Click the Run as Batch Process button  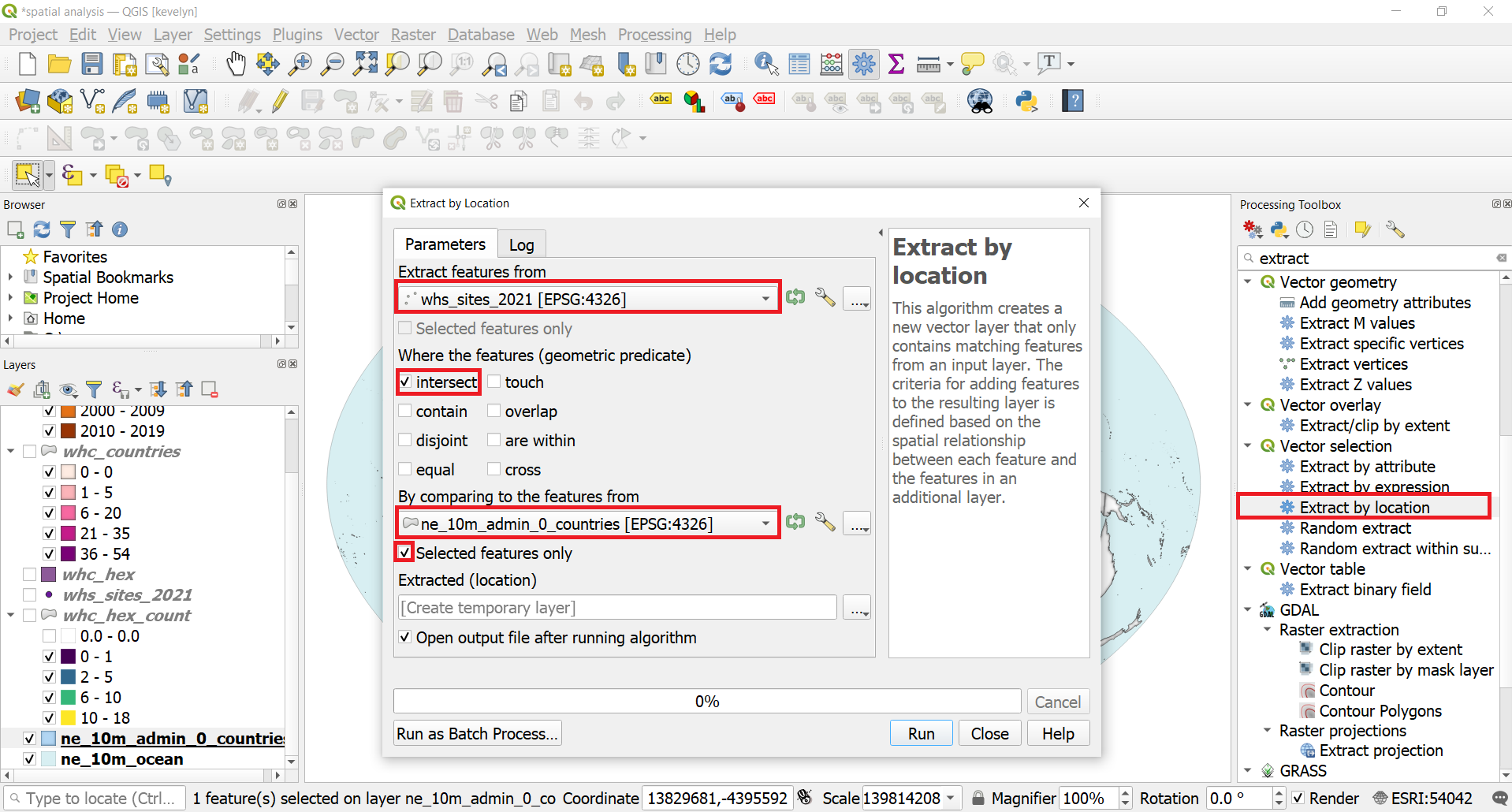(x=476, y=733)
